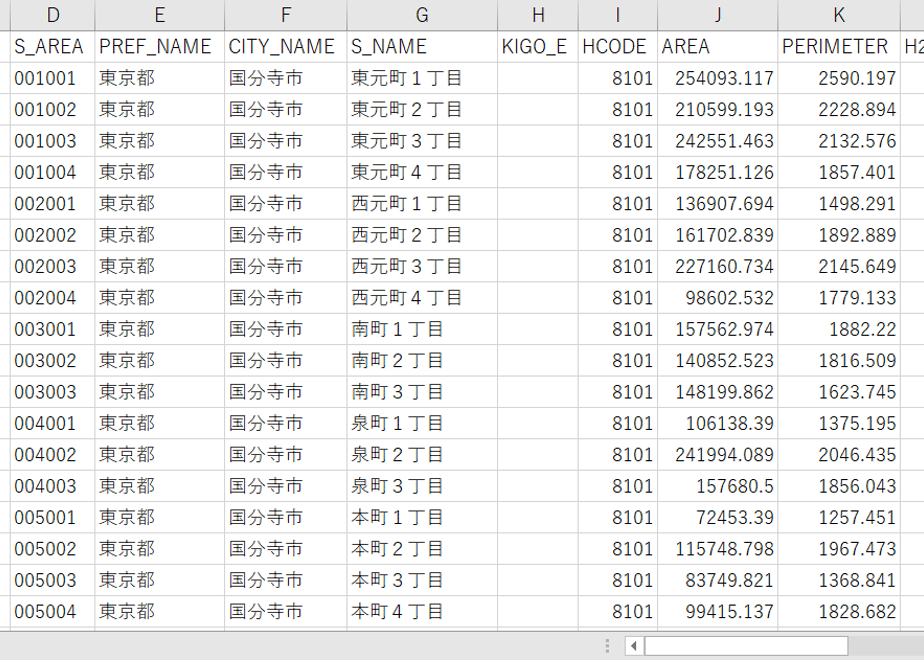Click PERIMETER value 1882.22

click(839, 329)
